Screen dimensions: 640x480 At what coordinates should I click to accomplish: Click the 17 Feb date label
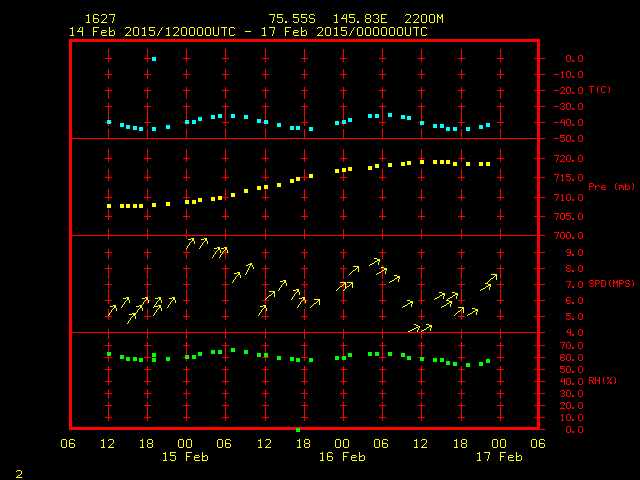pos(498,457)
